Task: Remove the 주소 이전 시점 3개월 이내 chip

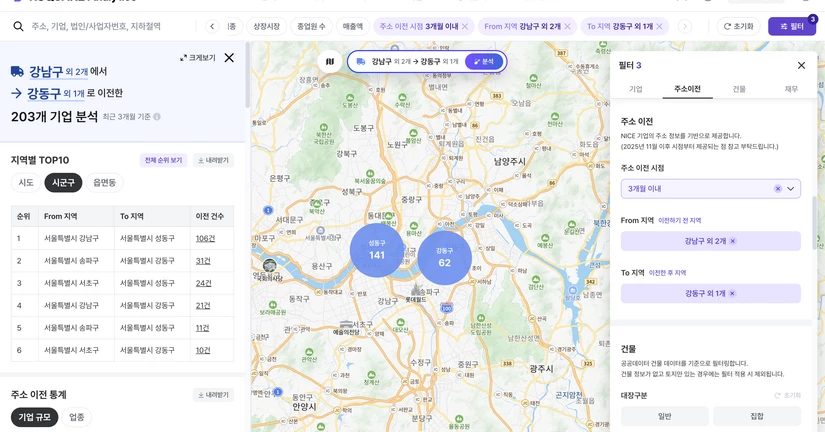Action: pyautogui.click(x=465, y=26)
